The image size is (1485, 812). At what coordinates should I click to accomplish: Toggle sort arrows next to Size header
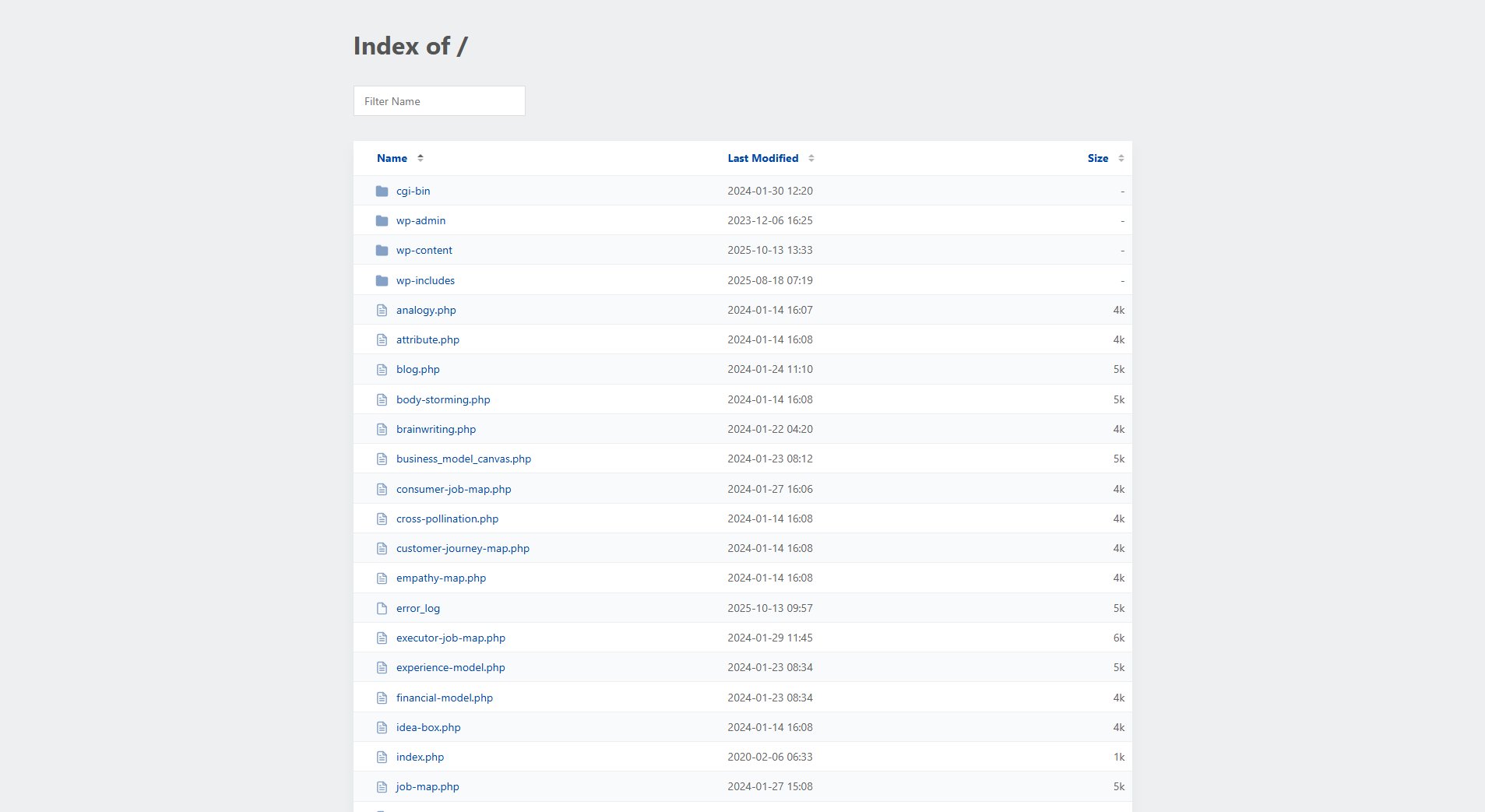click(x=1121, y=158)
